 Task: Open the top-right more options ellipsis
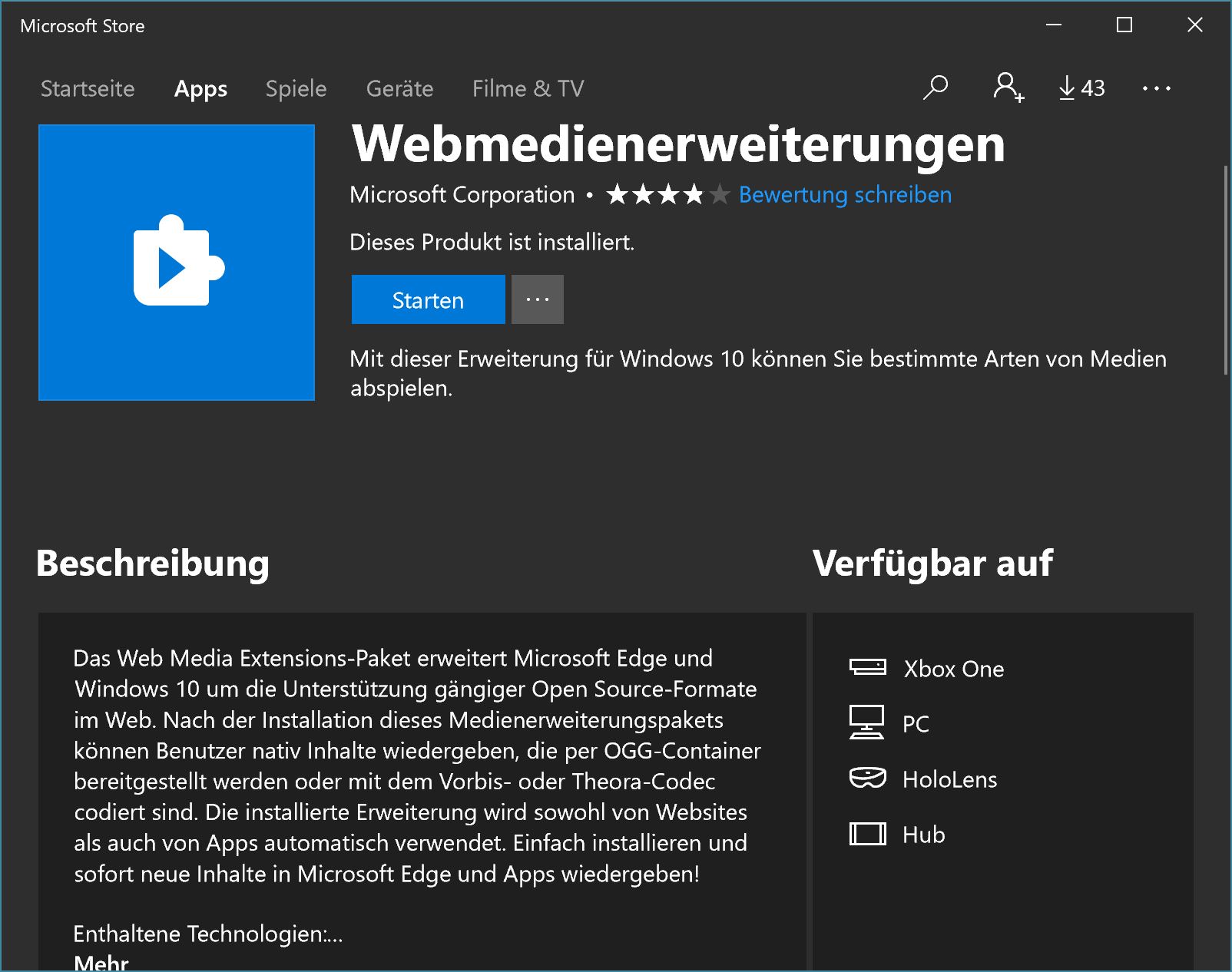pos(1156,88)
